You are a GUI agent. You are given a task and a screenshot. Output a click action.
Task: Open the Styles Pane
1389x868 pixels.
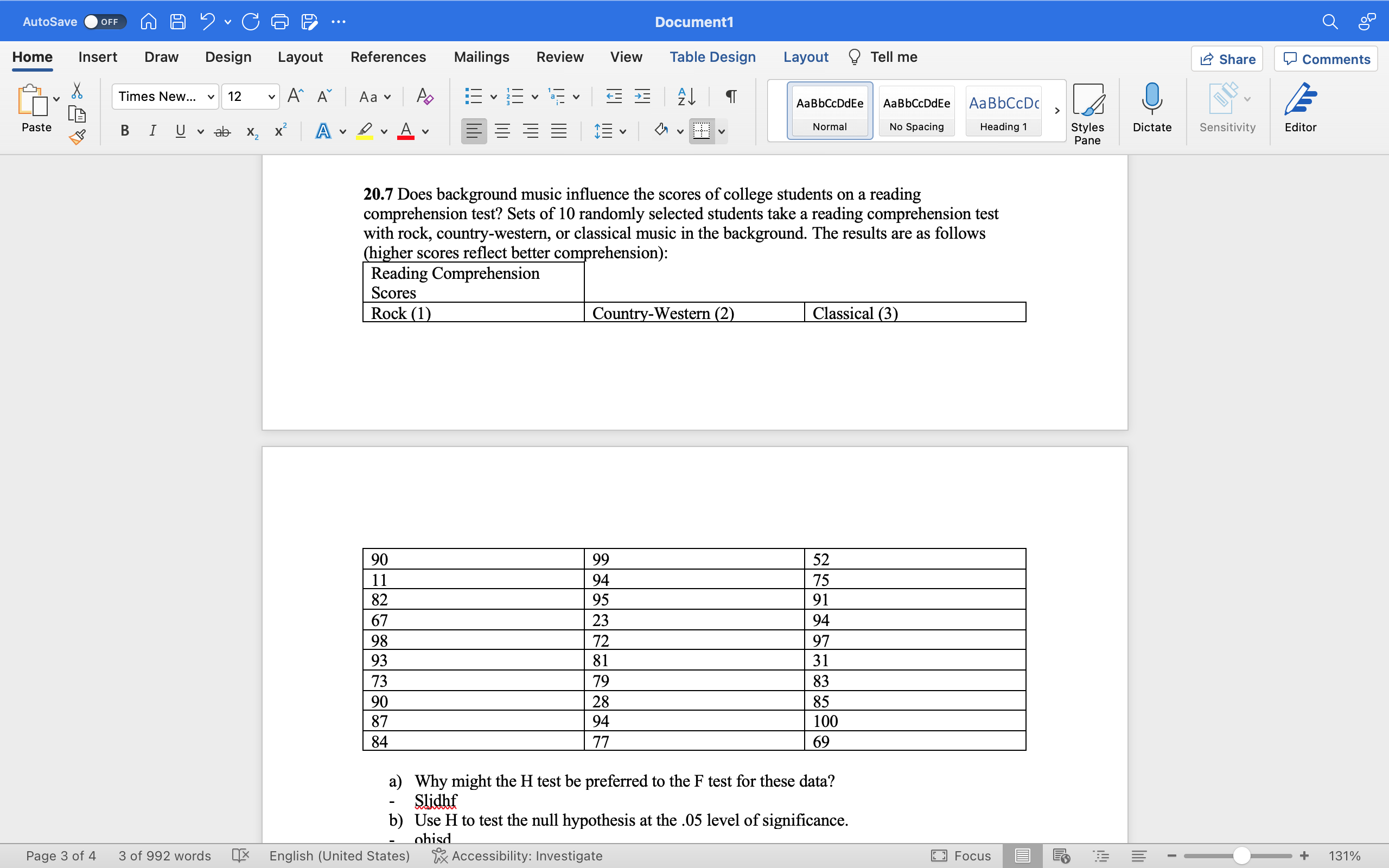point(1087,111)
